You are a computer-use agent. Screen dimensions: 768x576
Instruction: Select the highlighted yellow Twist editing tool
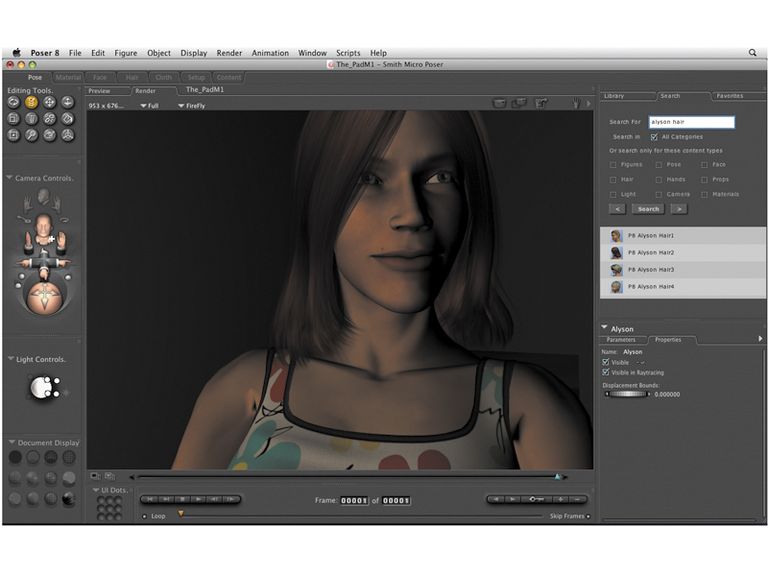31,101
